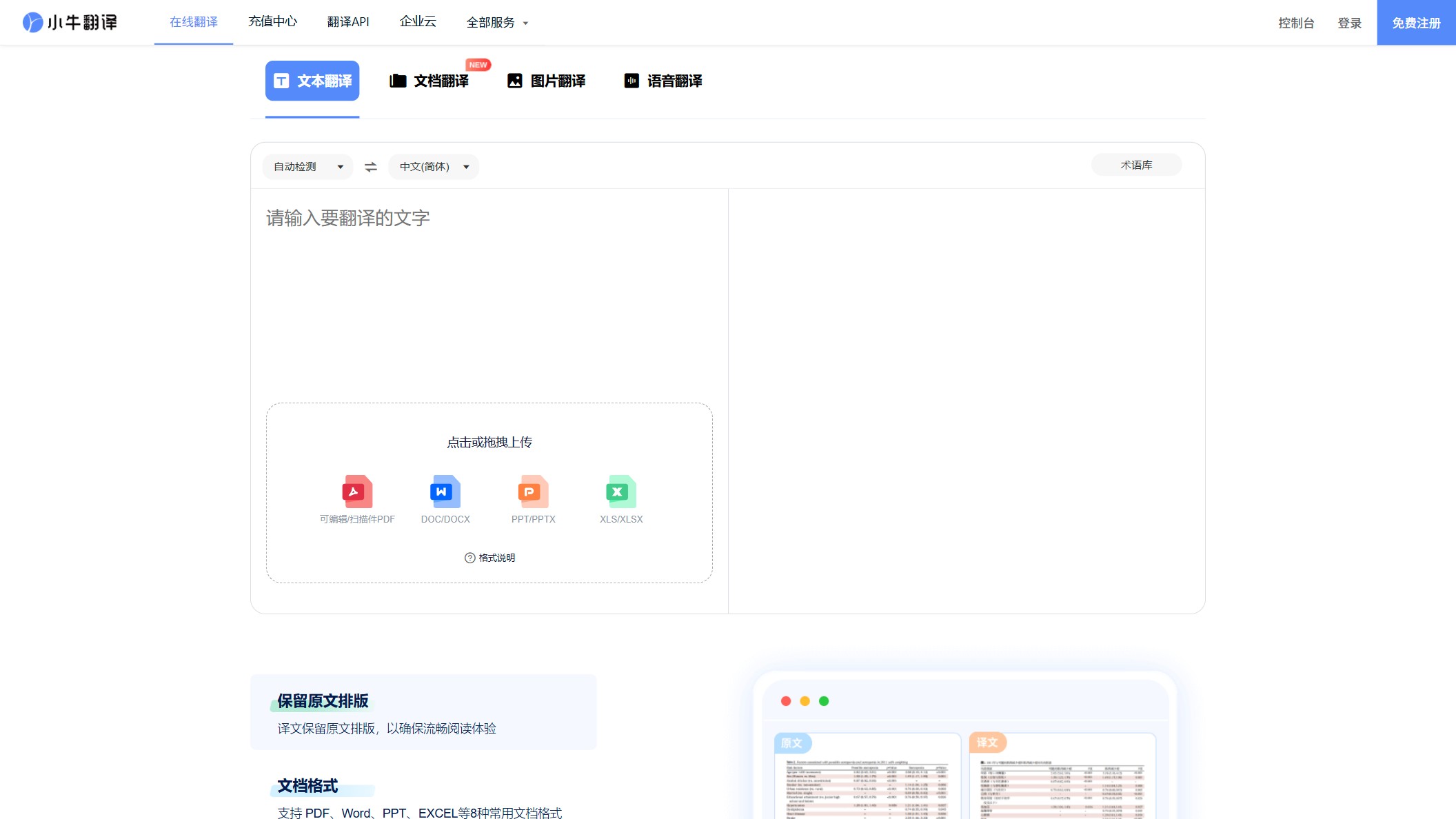Click the folder icon next to 文档翻译

pyautogui.click(x=397, y=81)
